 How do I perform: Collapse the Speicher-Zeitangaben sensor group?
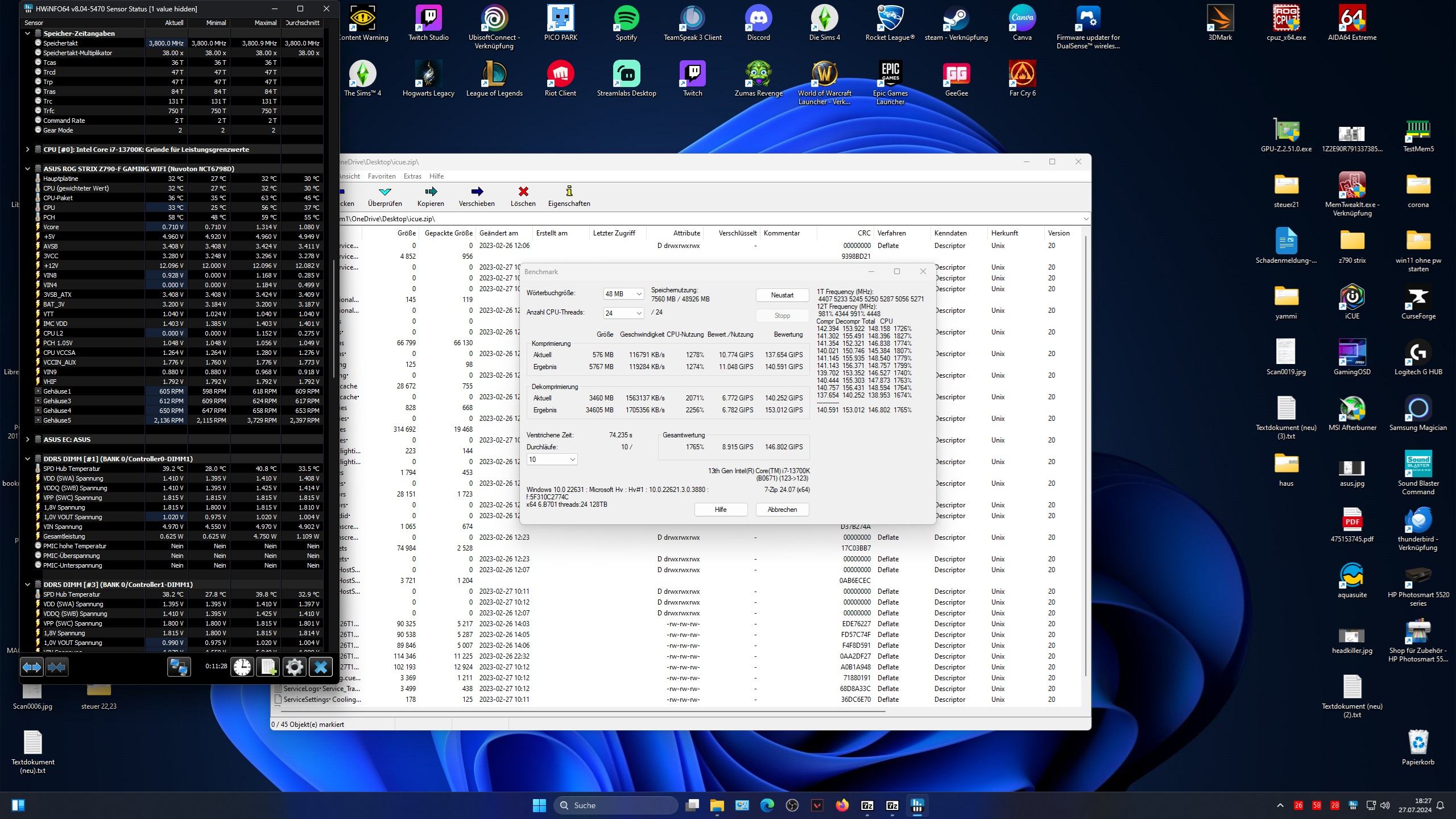point(27,34)
